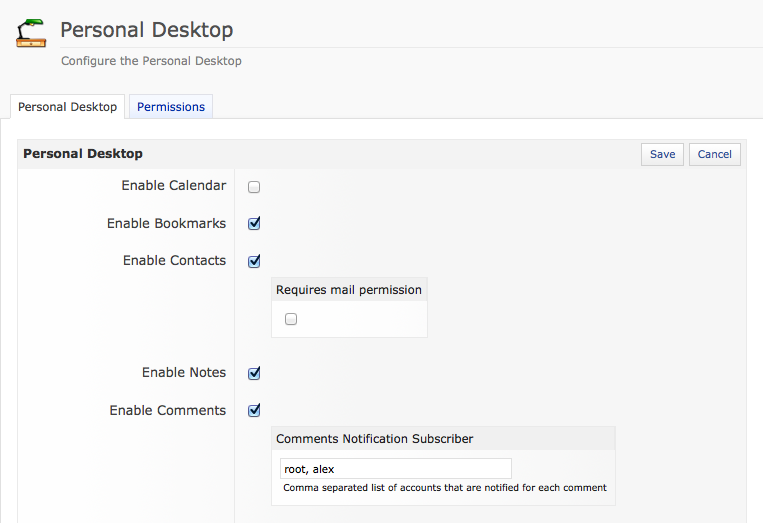Screen dimensions: 763x523
Task: Select the Personal Desktop tab
Action: pyautogui.click(x=67, y=107)
